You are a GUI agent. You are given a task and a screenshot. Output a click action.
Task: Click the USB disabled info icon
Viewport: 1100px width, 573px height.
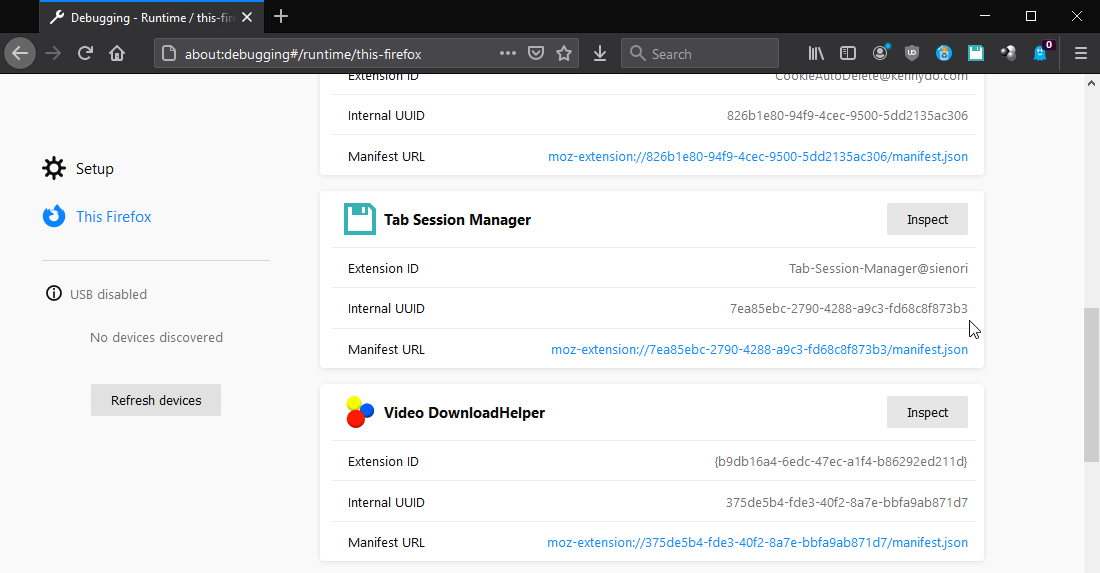tap(54, 293)
